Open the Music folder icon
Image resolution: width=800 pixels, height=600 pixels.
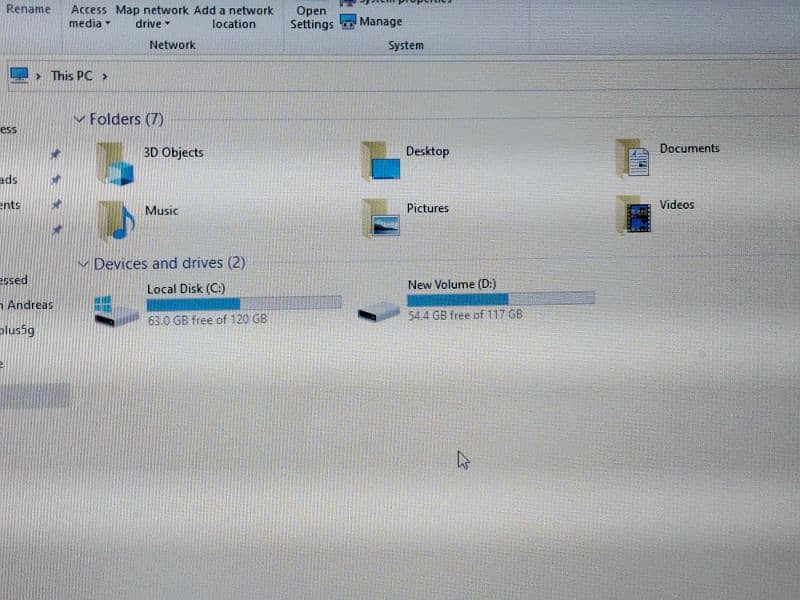coord(116,220)
